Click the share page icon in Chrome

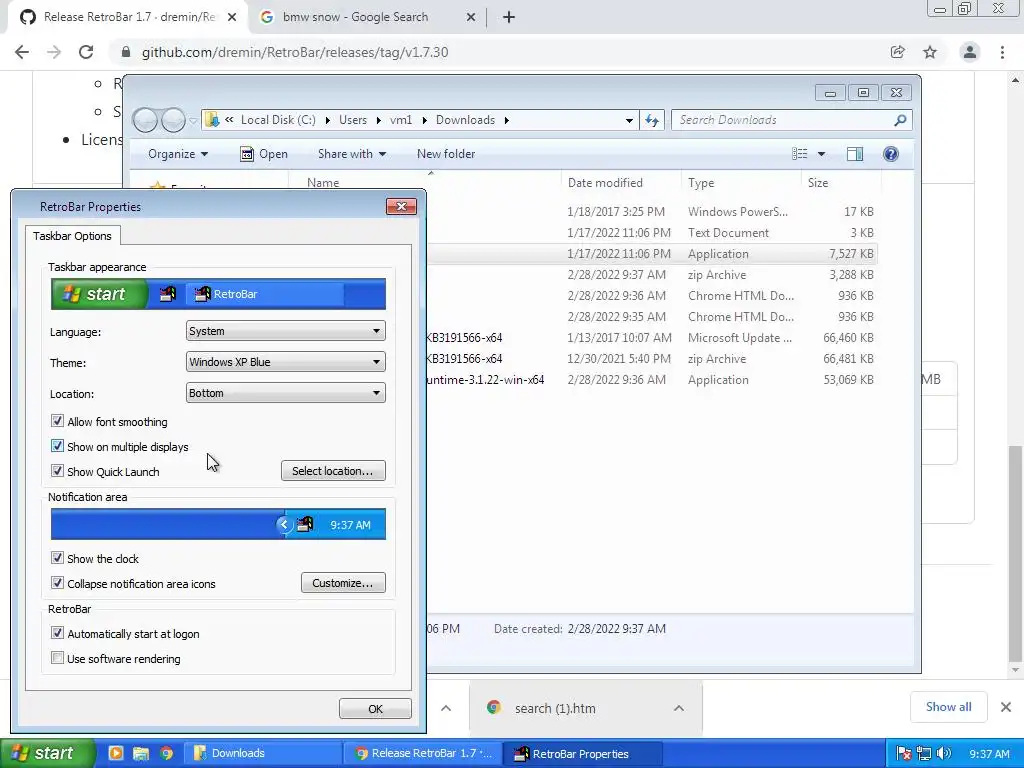click(x=897, y=52)
